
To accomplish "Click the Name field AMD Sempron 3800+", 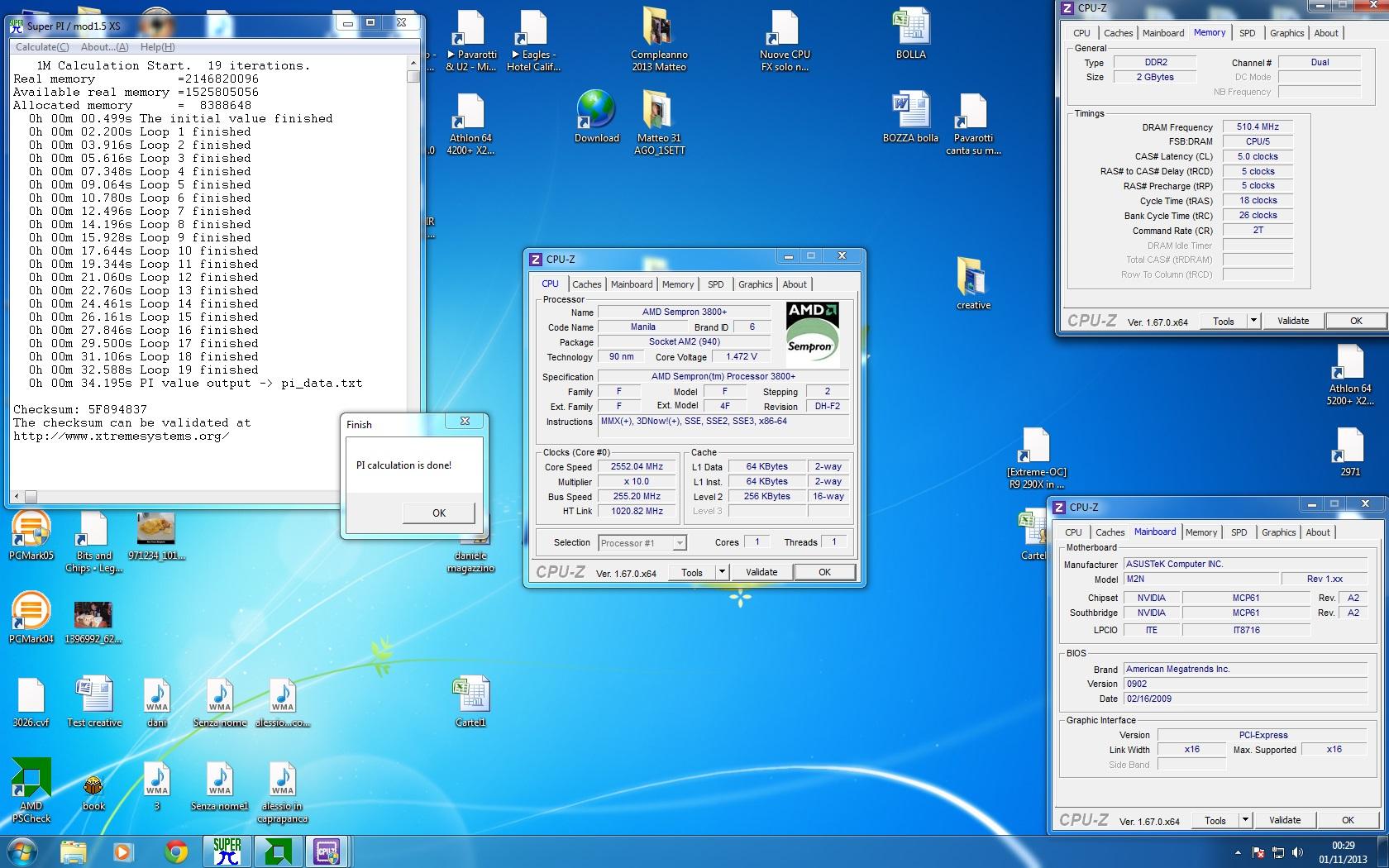I will [685, 312].
